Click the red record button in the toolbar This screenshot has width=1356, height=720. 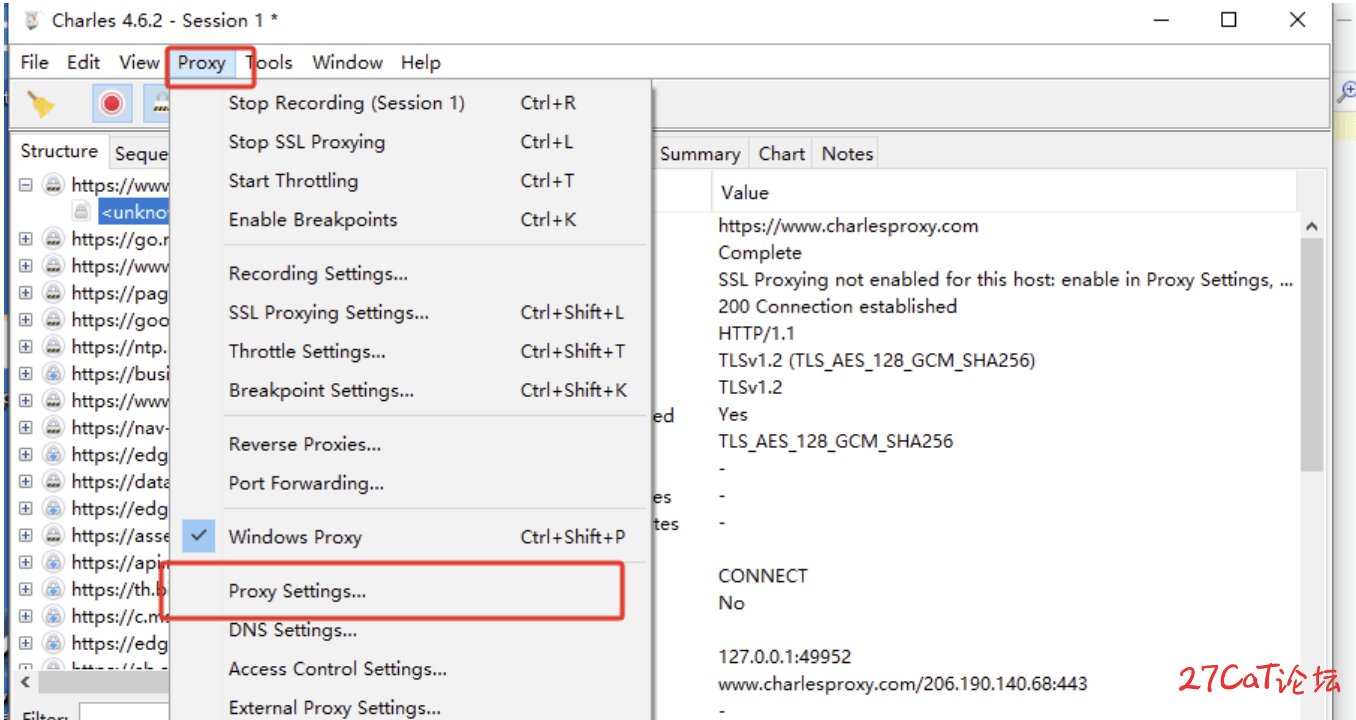112,103
